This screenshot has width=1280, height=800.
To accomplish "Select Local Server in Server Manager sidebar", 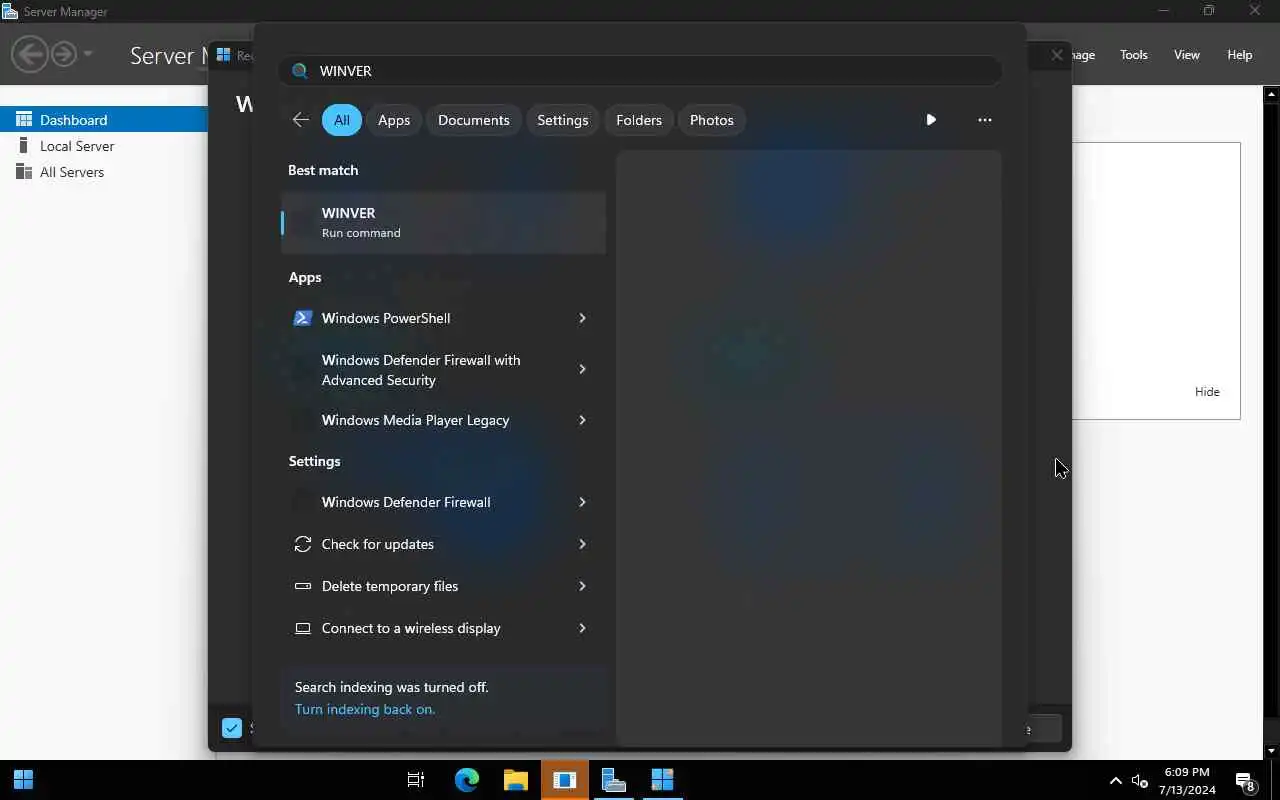I will point(104,146).
